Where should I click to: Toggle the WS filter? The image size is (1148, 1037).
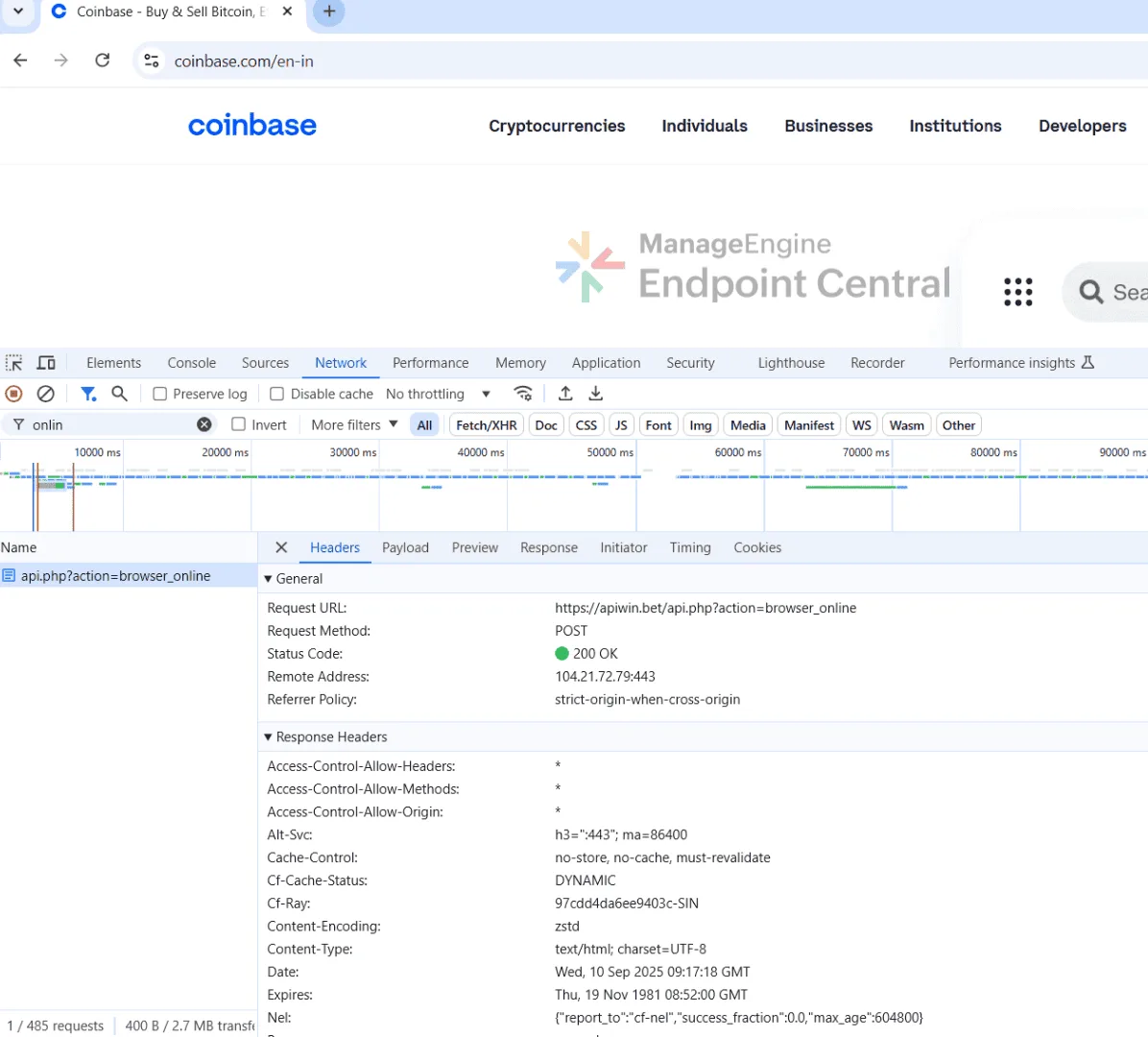pyautogui.click(x=862, y=425)
